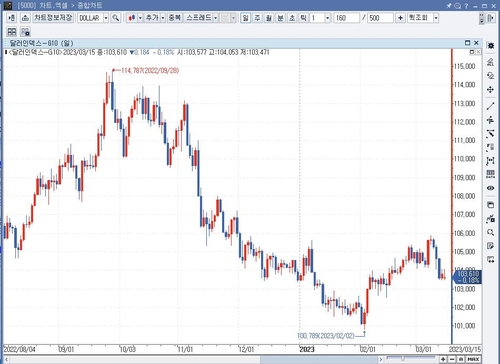Expand the chart type dropdown arrow

[140, 18]
